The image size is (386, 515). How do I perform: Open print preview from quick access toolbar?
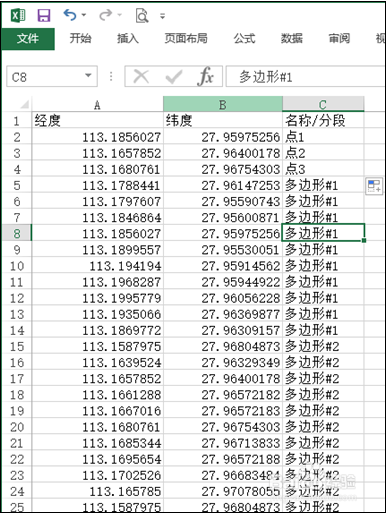pos(142,15)
